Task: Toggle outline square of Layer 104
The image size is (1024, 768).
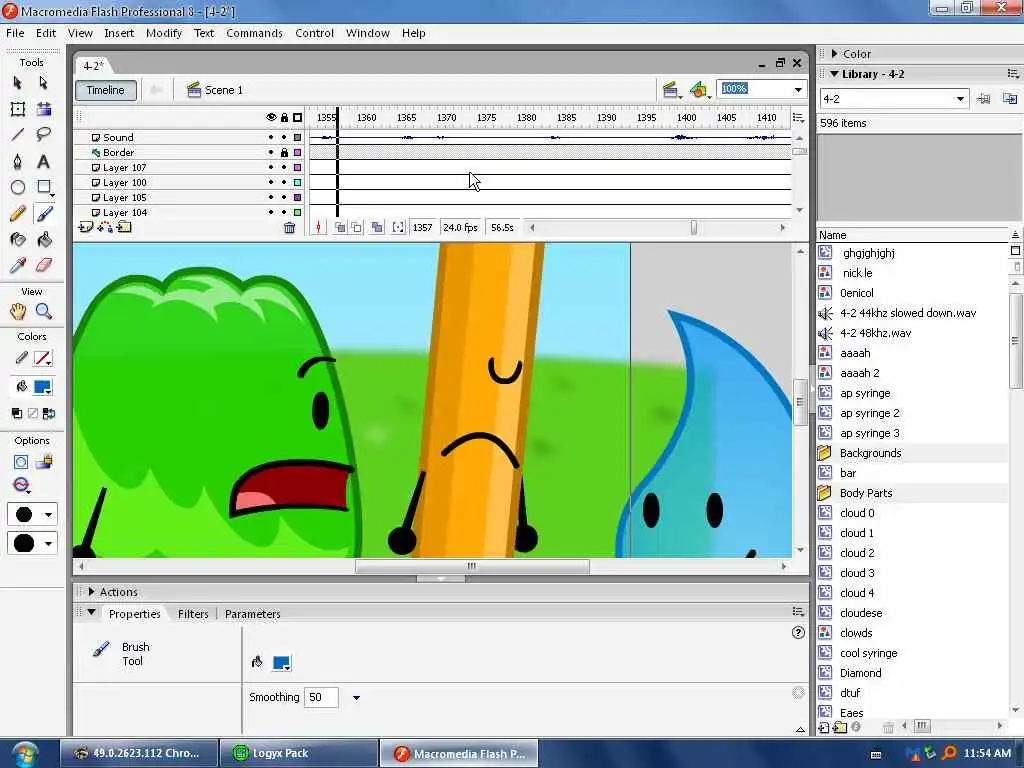Action: point(298,212)
